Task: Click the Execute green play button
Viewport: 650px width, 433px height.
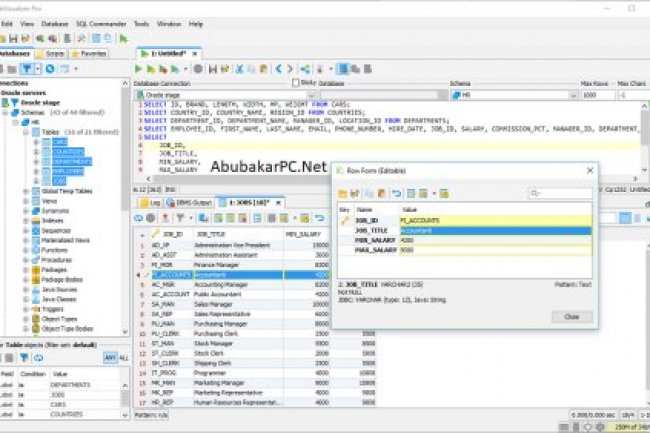Action: (x=137, y=68)
